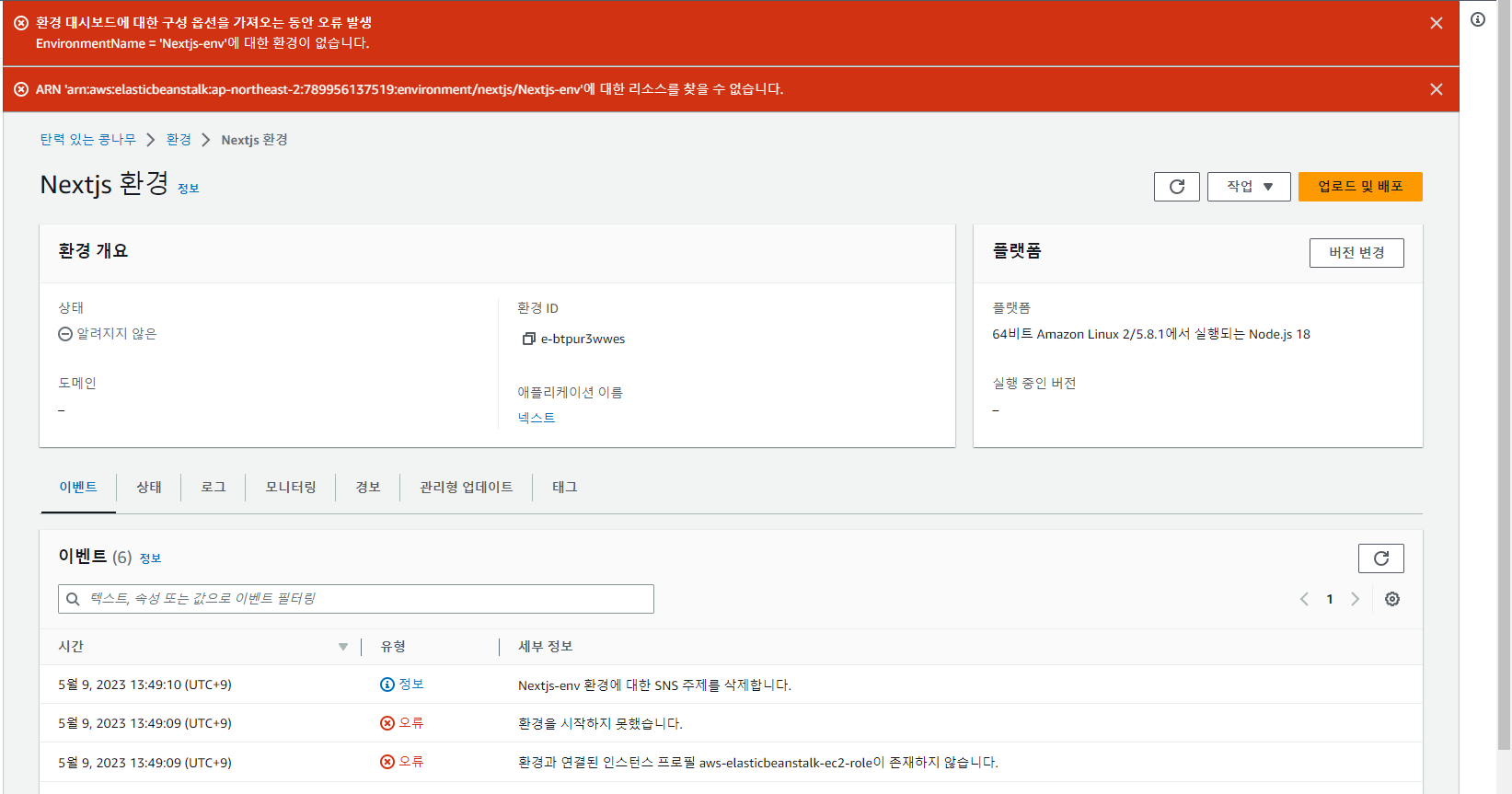
Task: Click the 버전 변경 platform button
Action: pos(1356,253)
